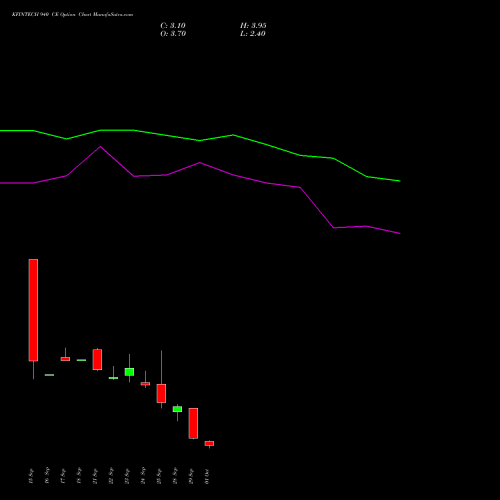500x500 pixels.
Task: Click the last red candle for 01 Oct
Action: point(209,443)
